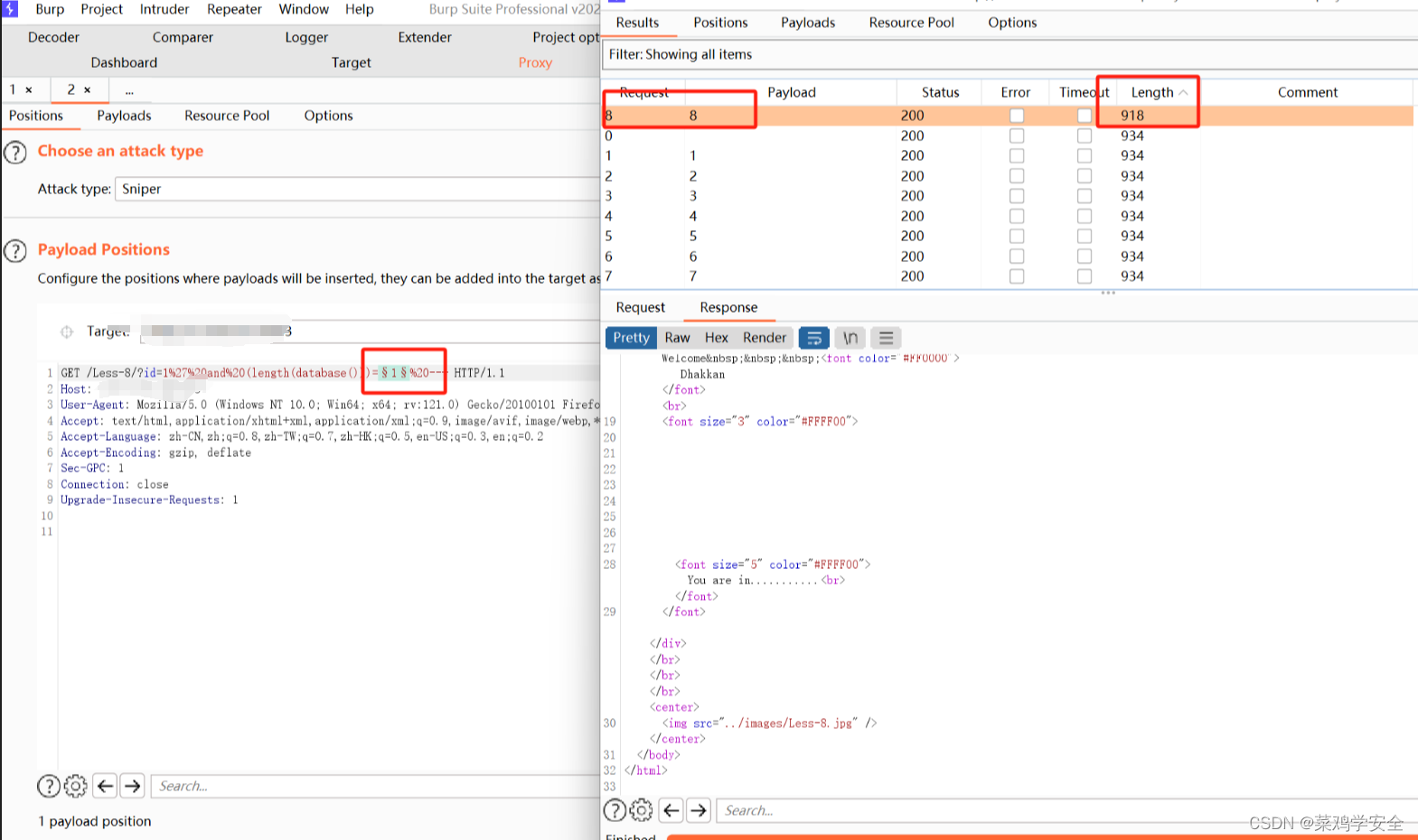The width and height of the screenshot is (1418, 840).
Task: Switch to the Results tab in attack window
Action: click(637, 23)
